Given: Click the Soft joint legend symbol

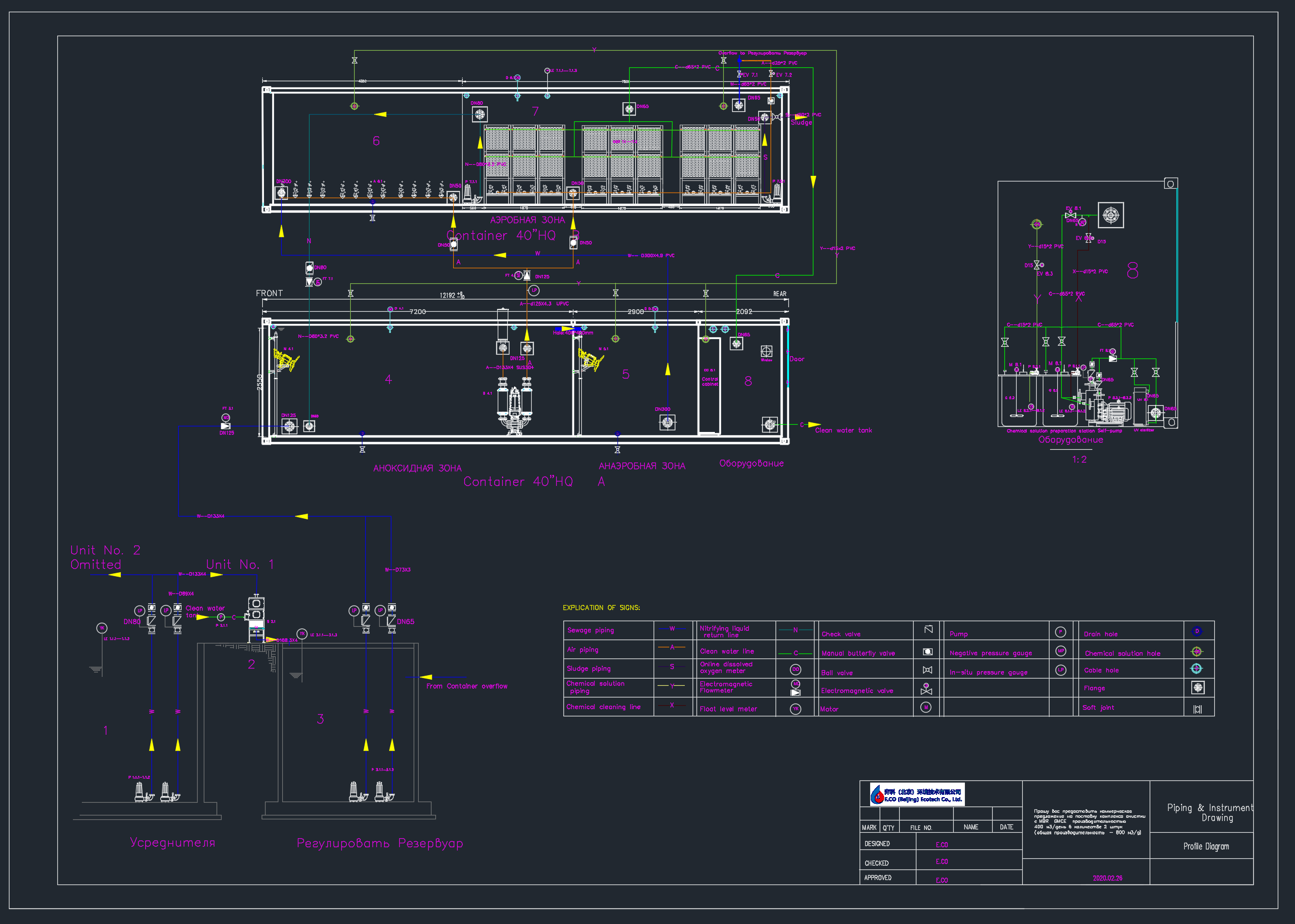Looking at the screenshot, I should pos(1198,709).
